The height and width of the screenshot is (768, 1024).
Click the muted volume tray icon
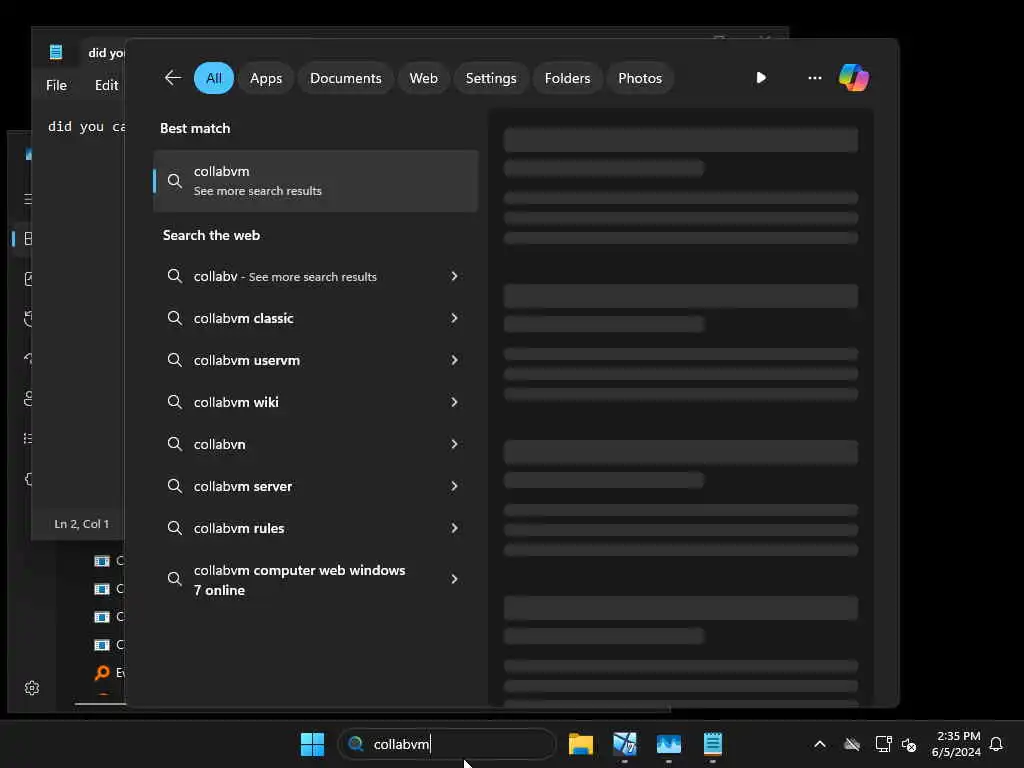[x=909, y=744]
